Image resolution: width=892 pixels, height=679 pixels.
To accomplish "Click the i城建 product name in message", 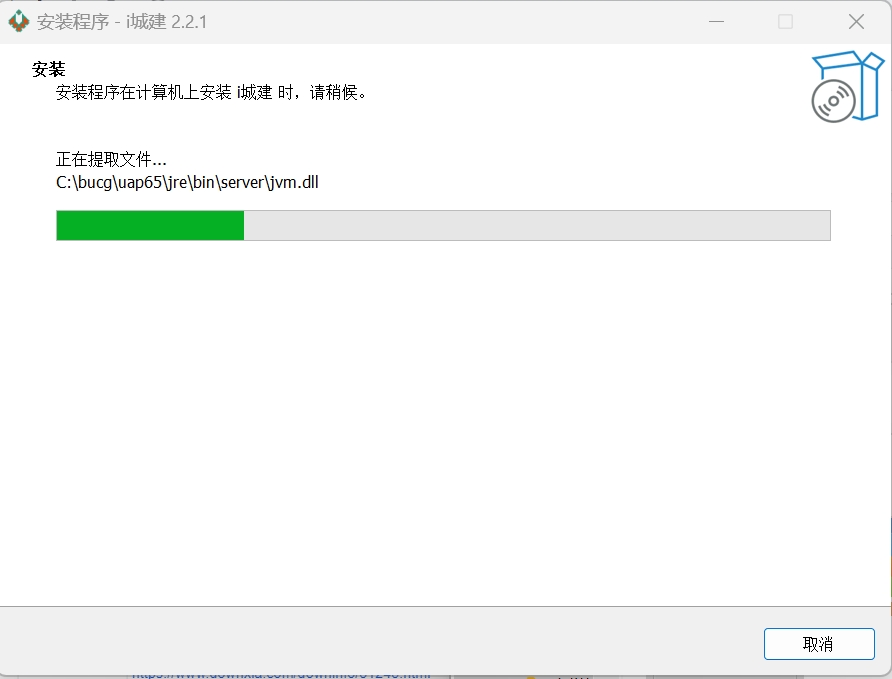I will pyautogui.click(x=255, y=92).
